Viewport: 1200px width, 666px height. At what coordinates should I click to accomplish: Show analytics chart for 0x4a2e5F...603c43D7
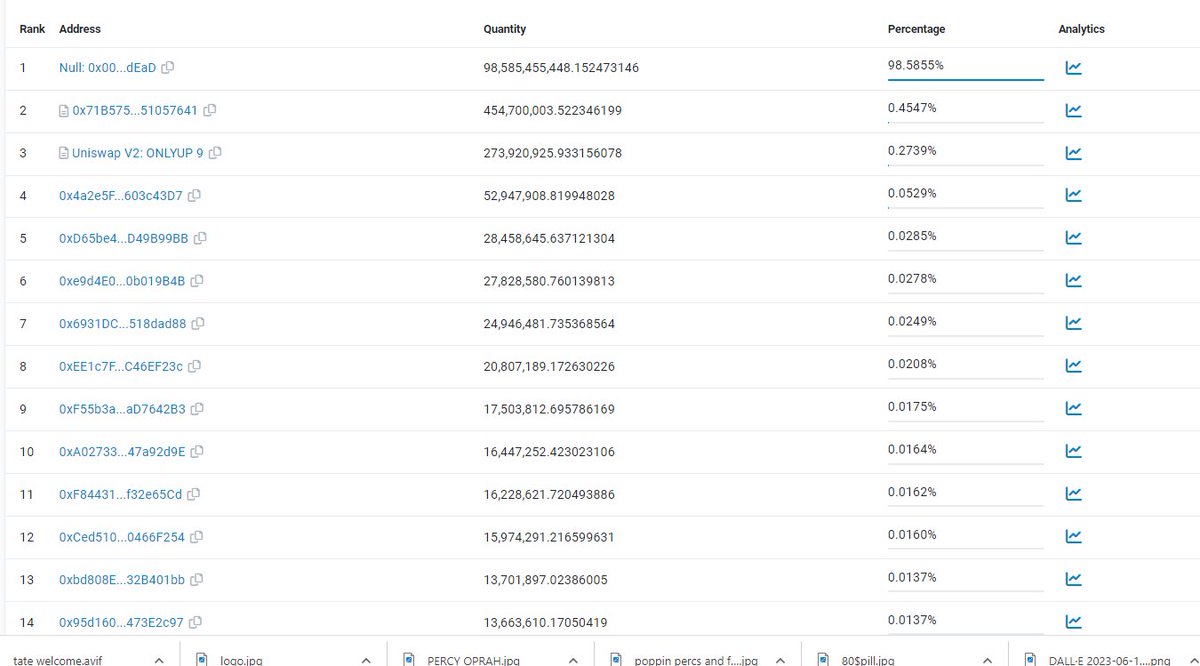(1073, 196)
